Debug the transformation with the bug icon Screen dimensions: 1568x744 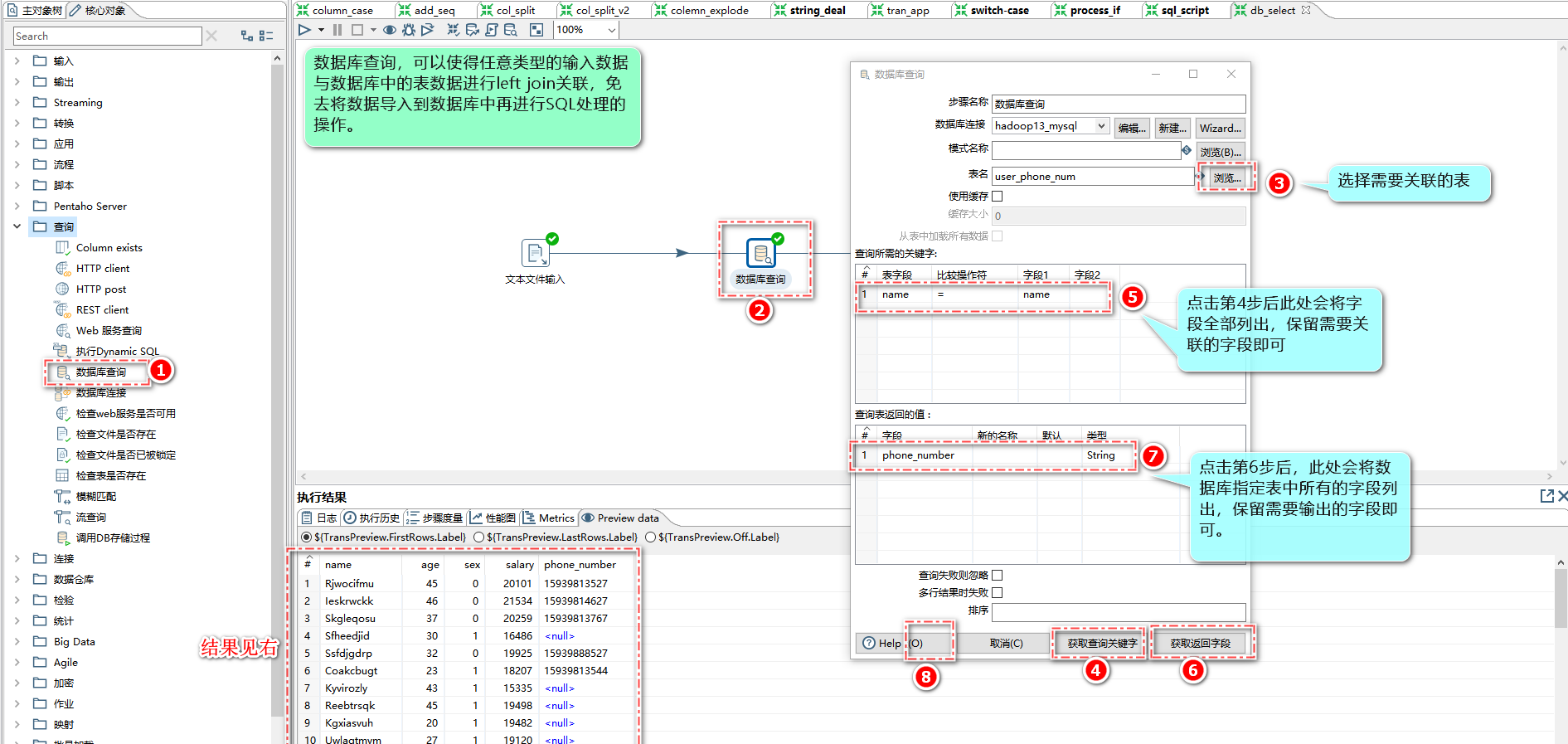(x=409, y=30)
